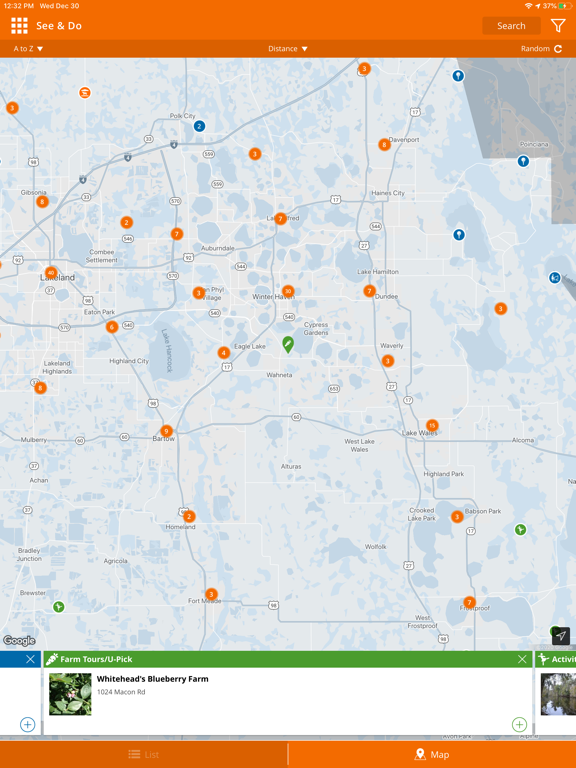Tap the orange restaurant marker in the map's top-left
Image resolution: width=576 pixels, height=768 pixels.
click(x=85, y=92)
